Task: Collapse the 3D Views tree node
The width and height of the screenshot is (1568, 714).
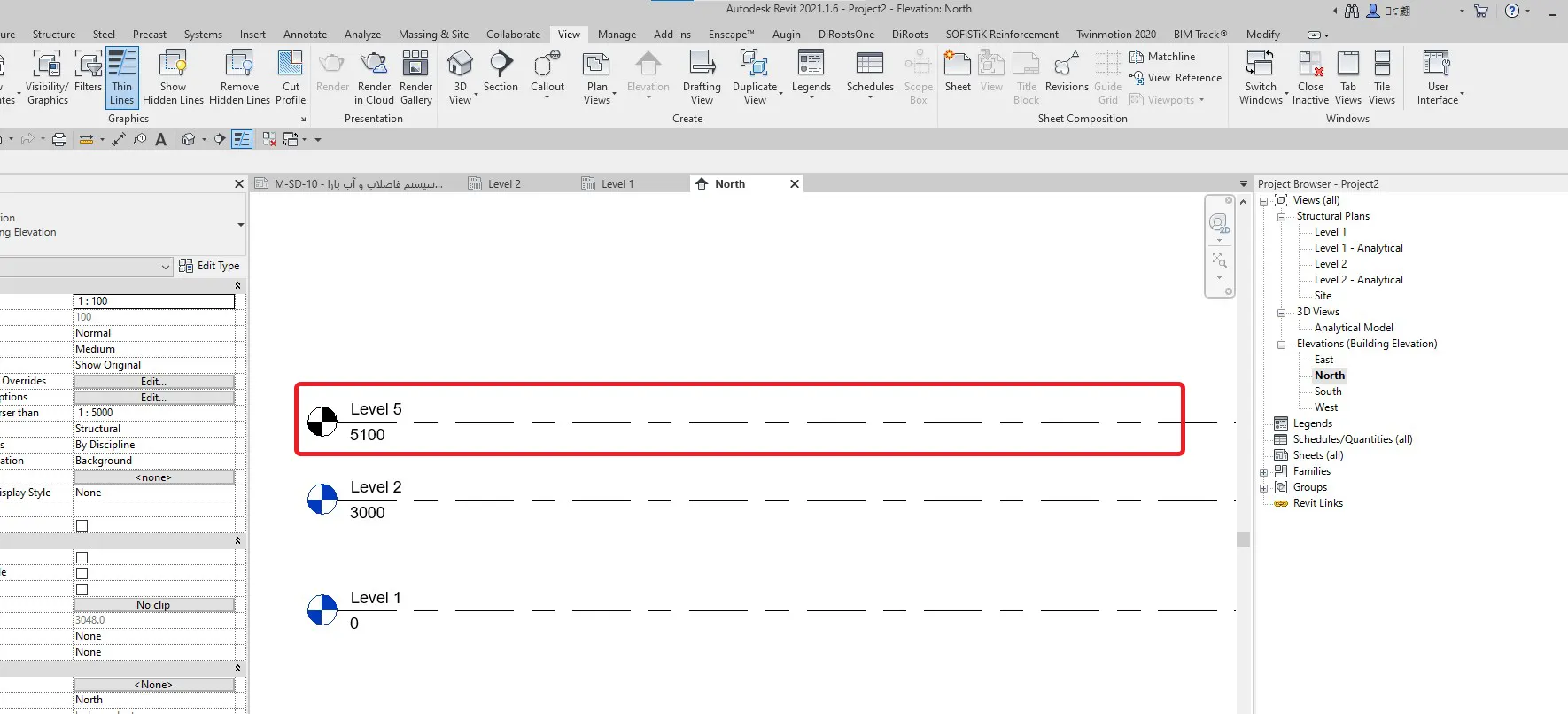Action: point(1281,313)
